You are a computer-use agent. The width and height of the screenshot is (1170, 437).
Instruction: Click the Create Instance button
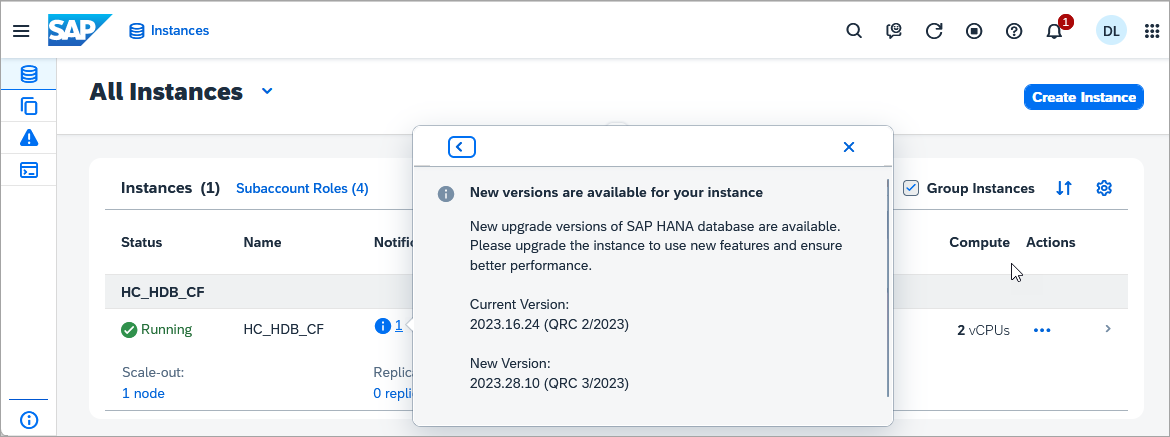click(1083, 97)
